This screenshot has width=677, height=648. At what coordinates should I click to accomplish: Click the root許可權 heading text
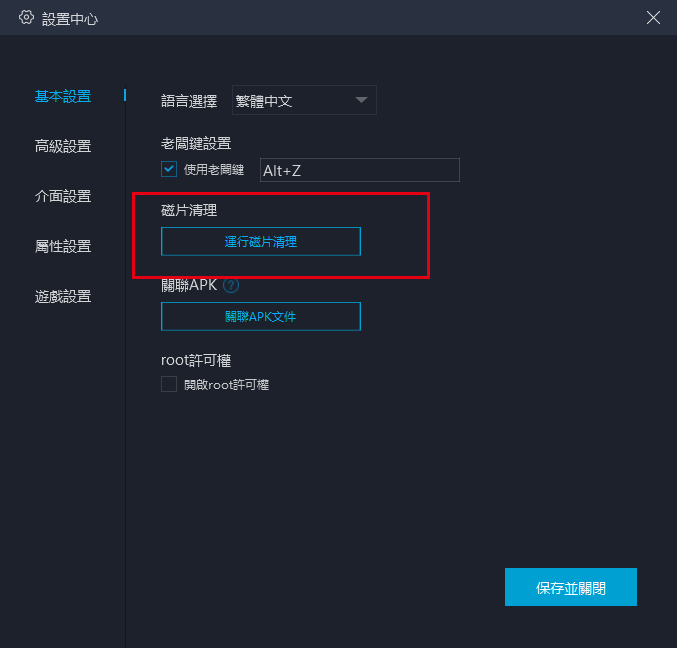(x=196, y=360)
